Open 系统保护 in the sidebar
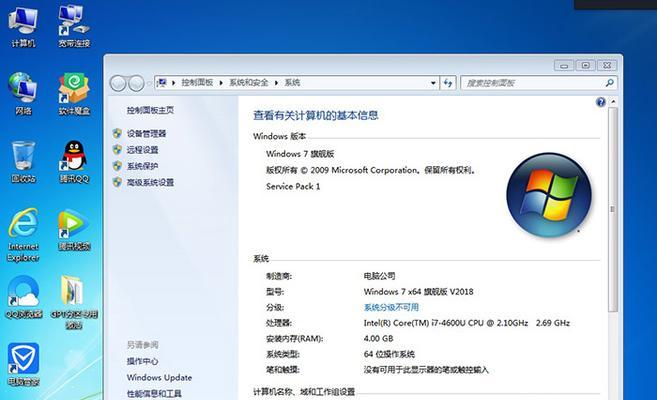 point(142,166)
